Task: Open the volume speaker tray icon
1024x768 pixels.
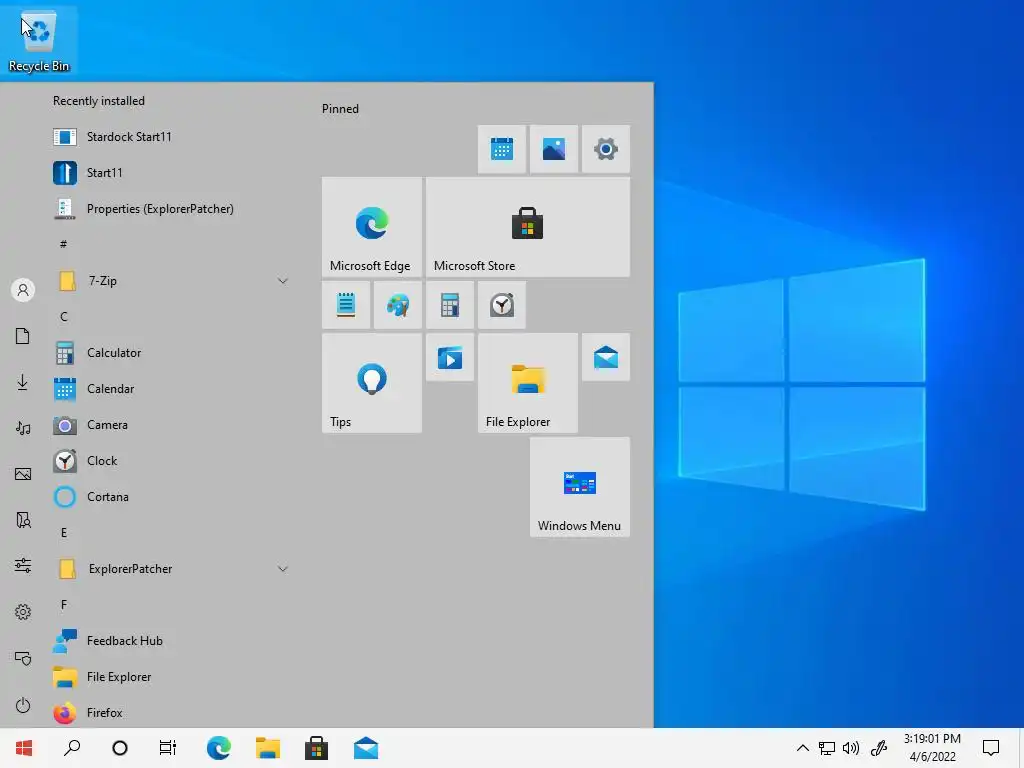Action: [x=851, y=748]
